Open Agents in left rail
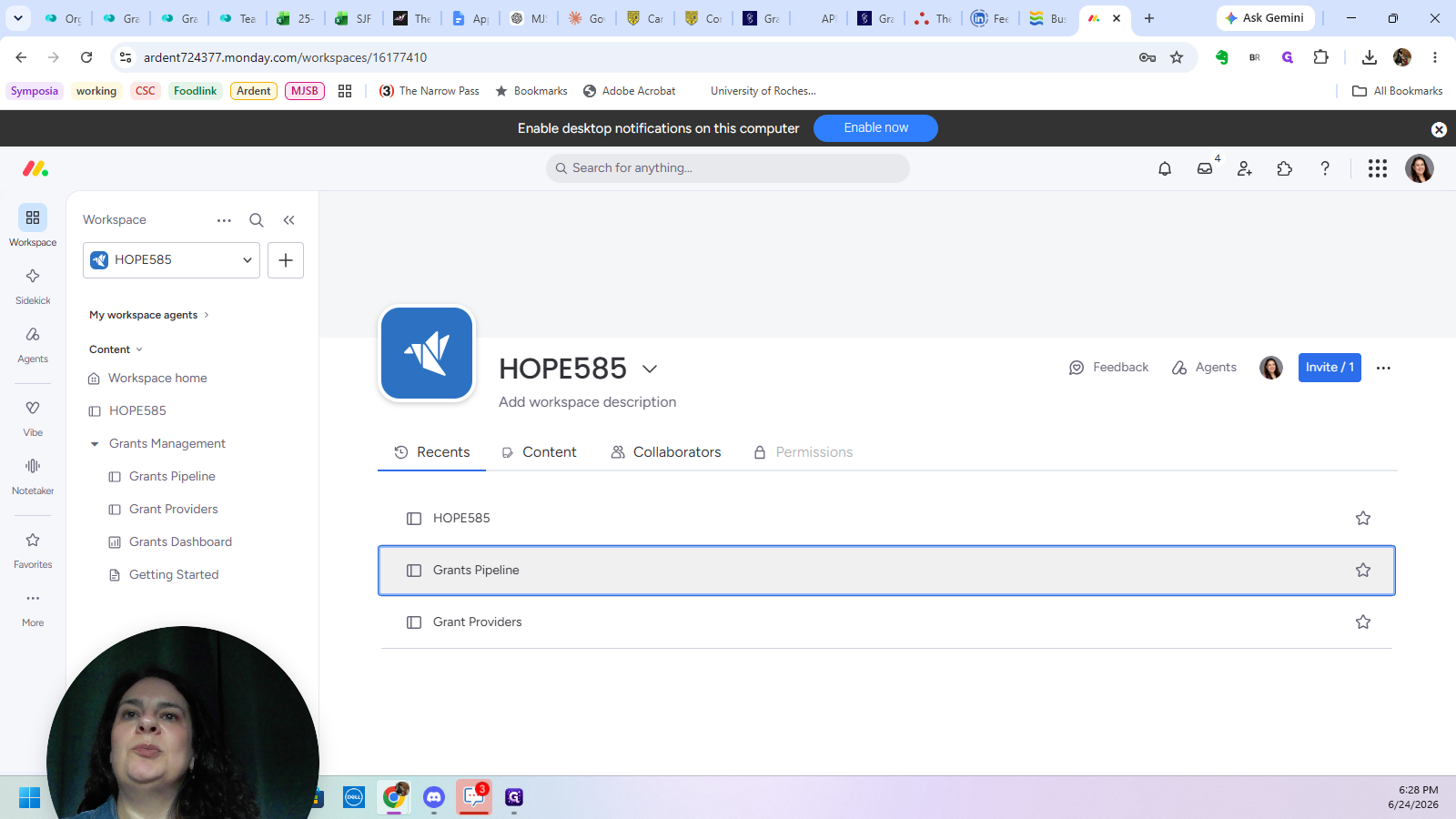The image size is (1456, 819). coord(33,344)
